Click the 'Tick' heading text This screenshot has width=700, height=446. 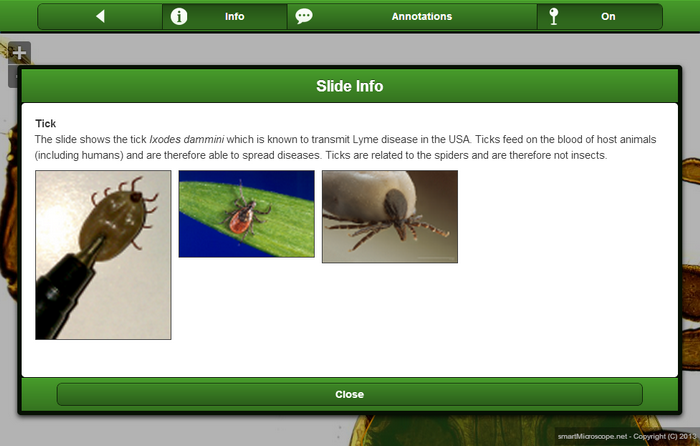(x=46, y=124)
